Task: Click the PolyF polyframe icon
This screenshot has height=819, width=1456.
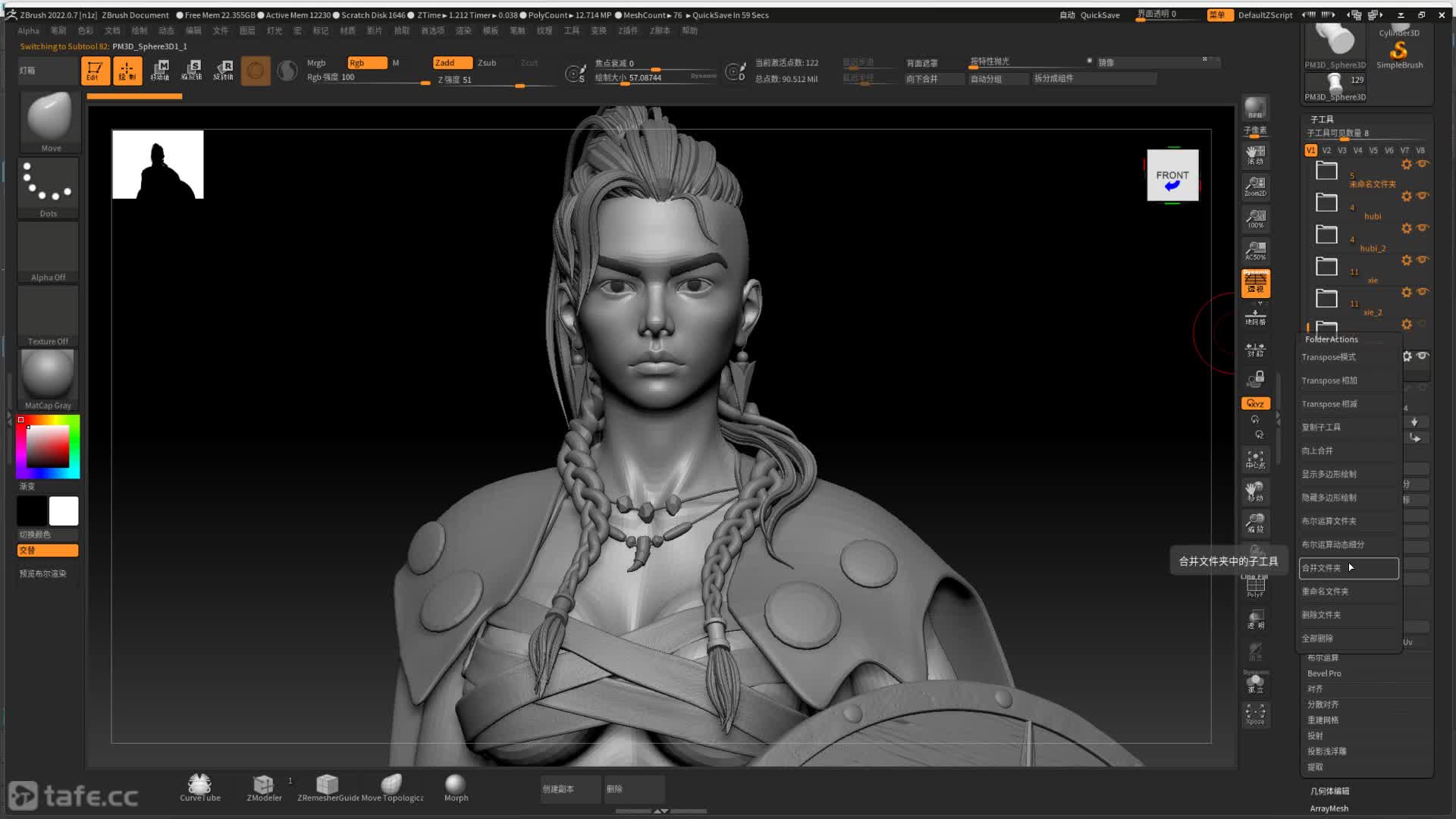Action: (1255, 587)
